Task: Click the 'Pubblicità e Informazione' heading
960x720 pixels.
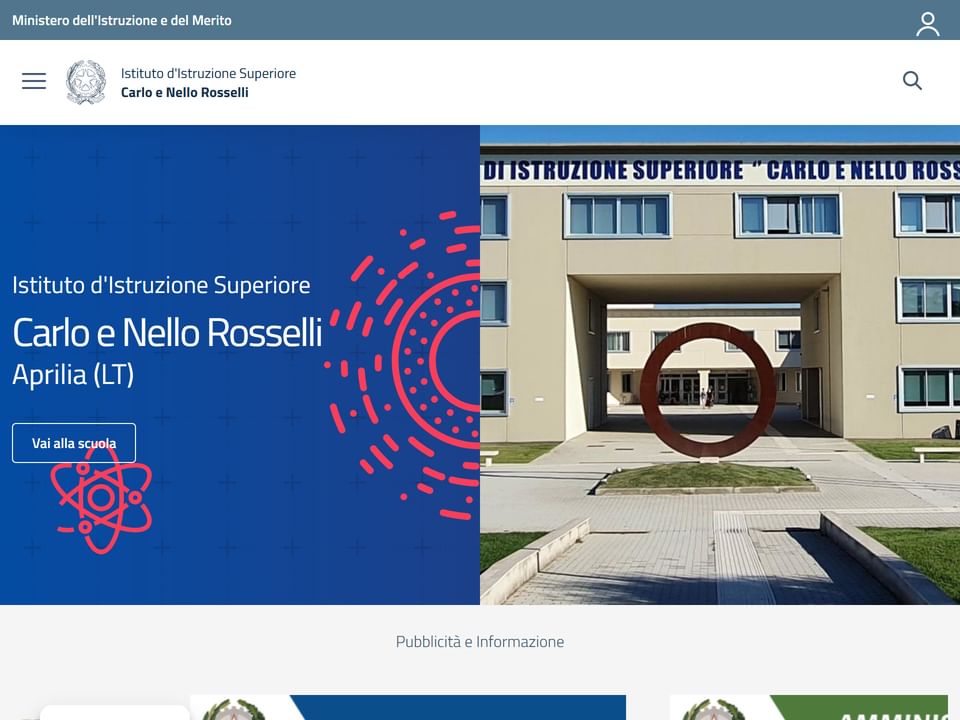Action: (x=480, y=642)
